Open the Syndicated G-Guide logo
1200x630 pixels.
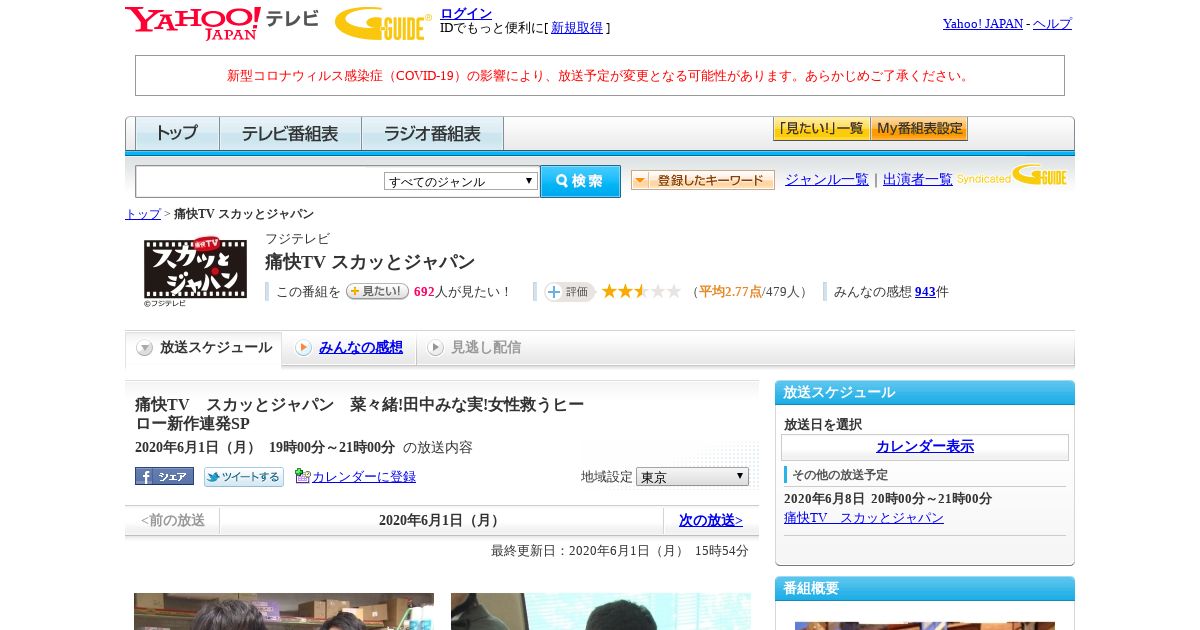1011,176
